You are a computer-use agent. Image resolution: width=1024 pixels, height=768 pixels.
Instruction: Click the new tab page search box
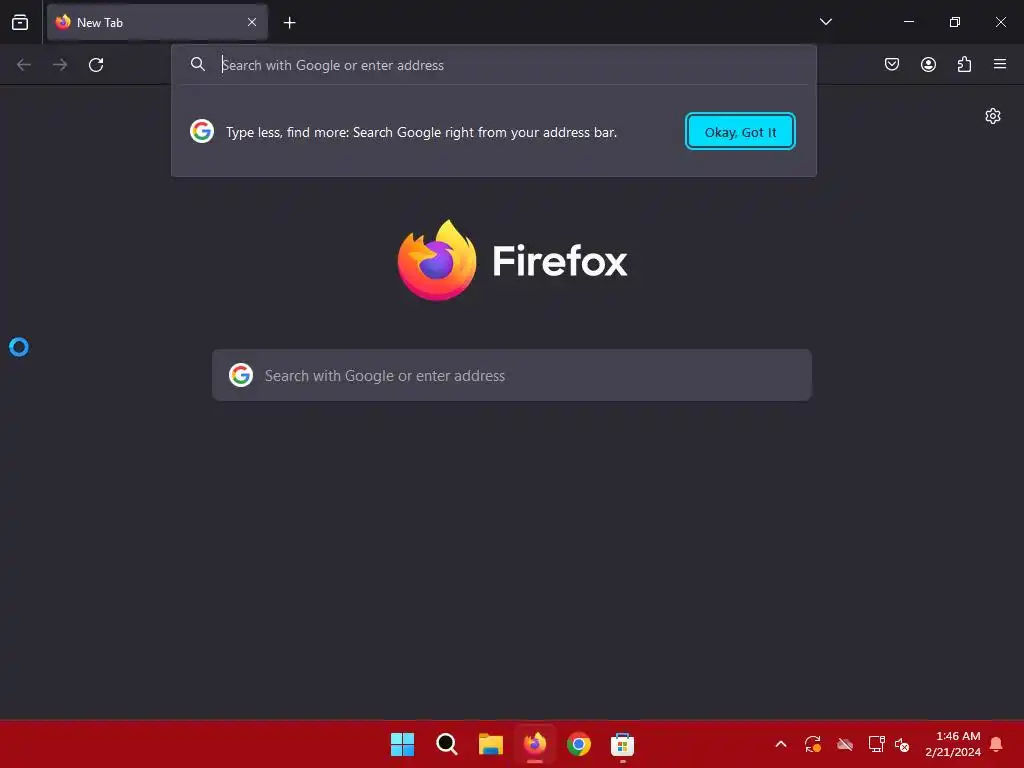tap(512, 375)
